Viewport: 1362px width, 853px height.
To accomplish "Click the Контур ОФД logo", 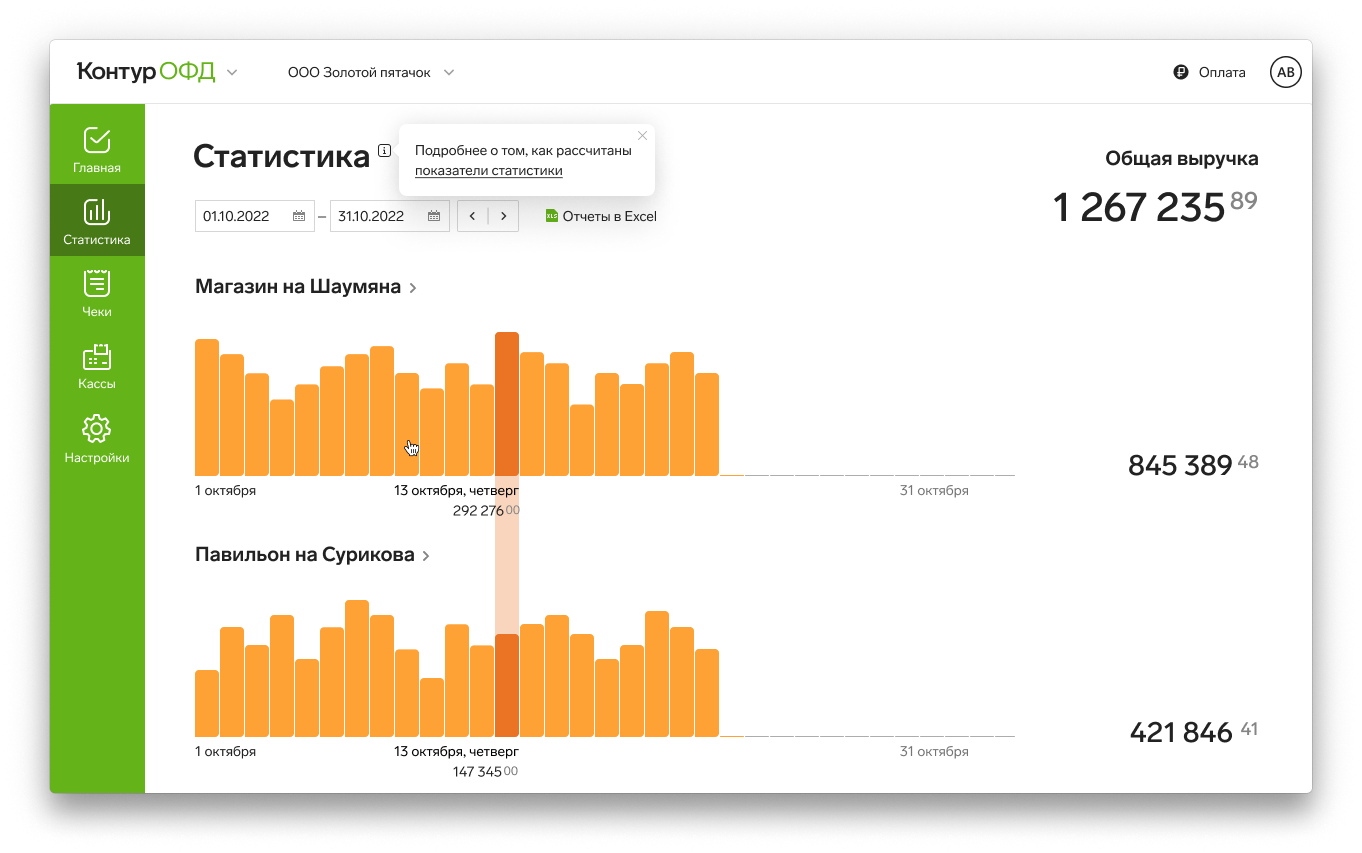I will [146, 72].
